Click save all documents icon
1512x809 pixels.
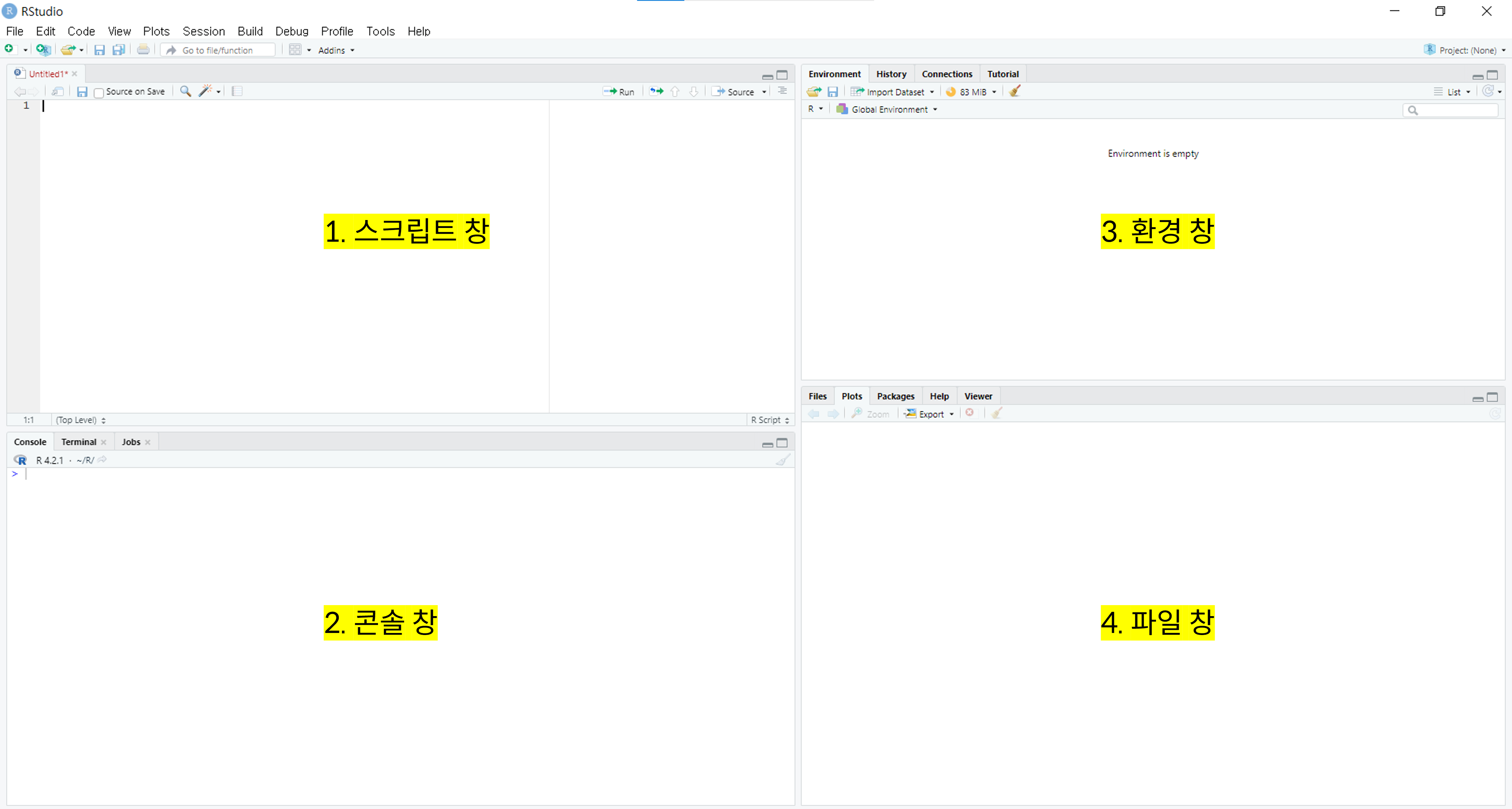click(x=119, y=50)
